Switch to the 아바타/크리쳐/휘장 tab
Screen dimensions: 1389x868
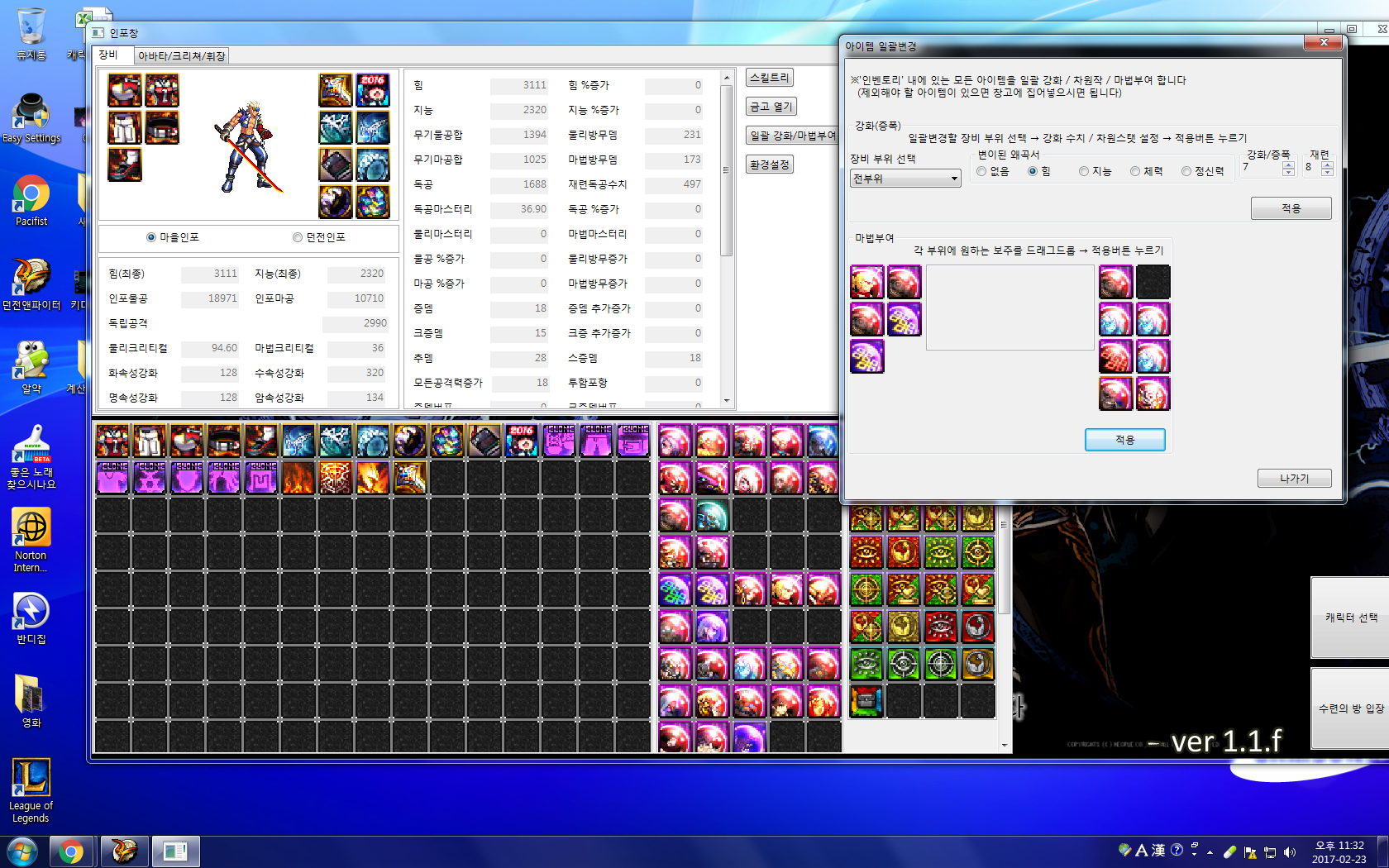tap(182, 56)
